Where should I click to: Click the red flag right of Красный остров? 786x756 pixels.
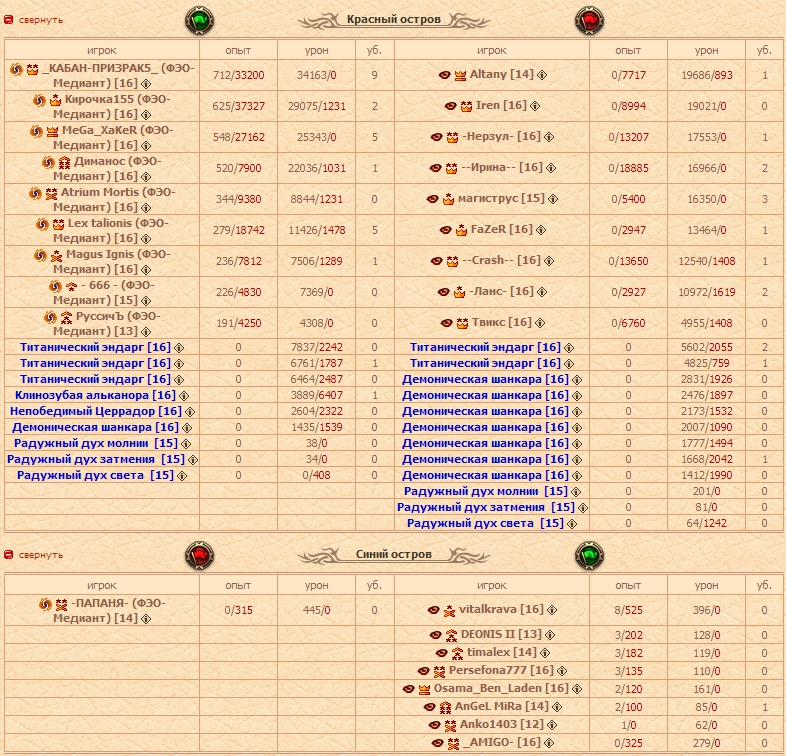pyautogui.click(x=589, y=21)
